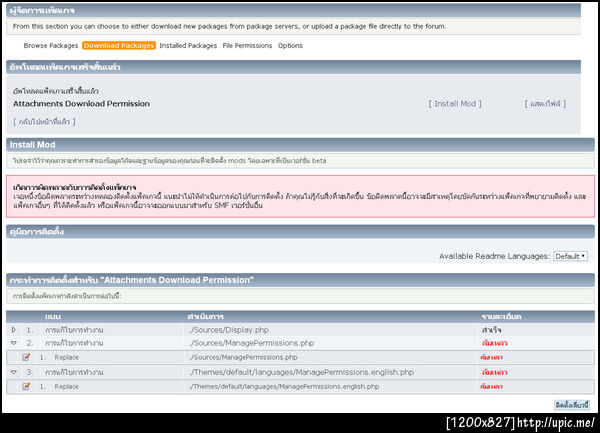
Task: Collapse row 2 ManagePermissions.php triangle
Action: pos(14,343)
